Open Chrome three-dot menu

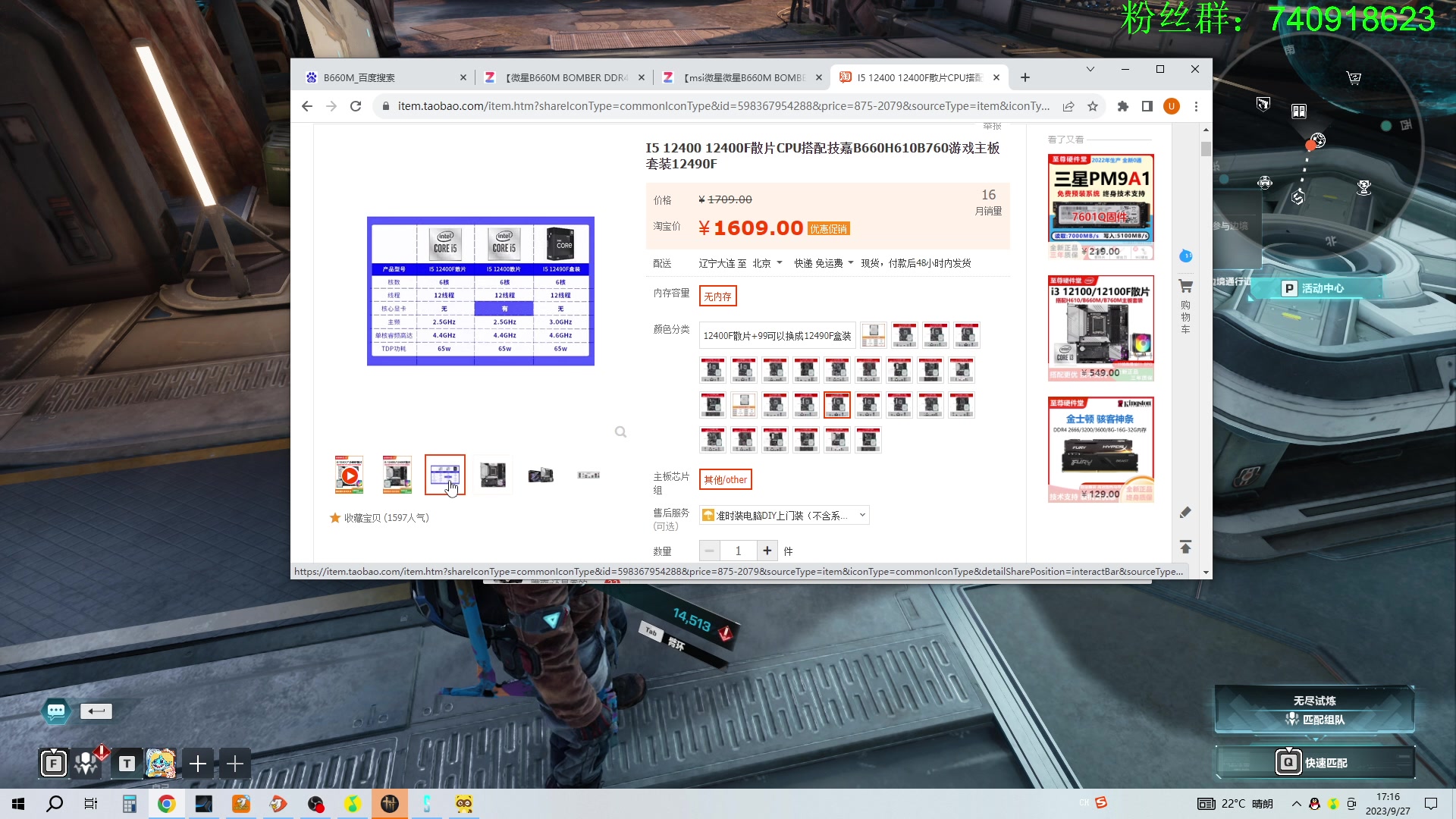tap(1196, 106)
